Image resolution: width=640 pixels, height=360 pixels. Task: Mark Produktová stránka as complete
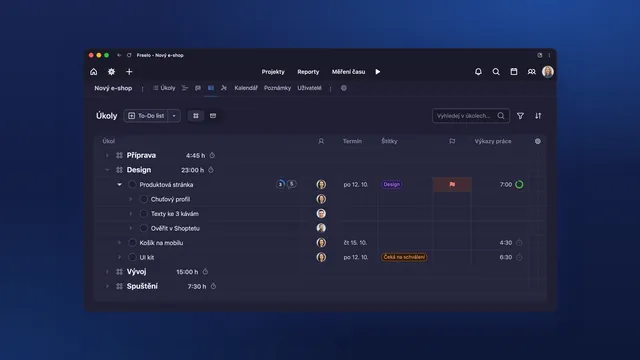132,184
